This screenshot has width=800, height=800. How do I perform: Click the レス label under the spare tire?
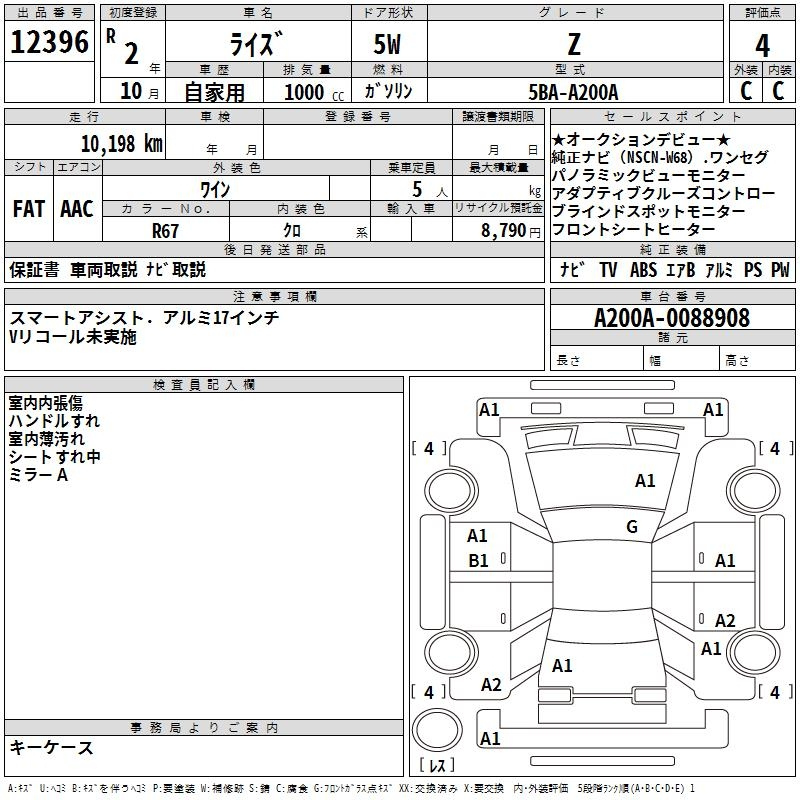pos(437,765)
